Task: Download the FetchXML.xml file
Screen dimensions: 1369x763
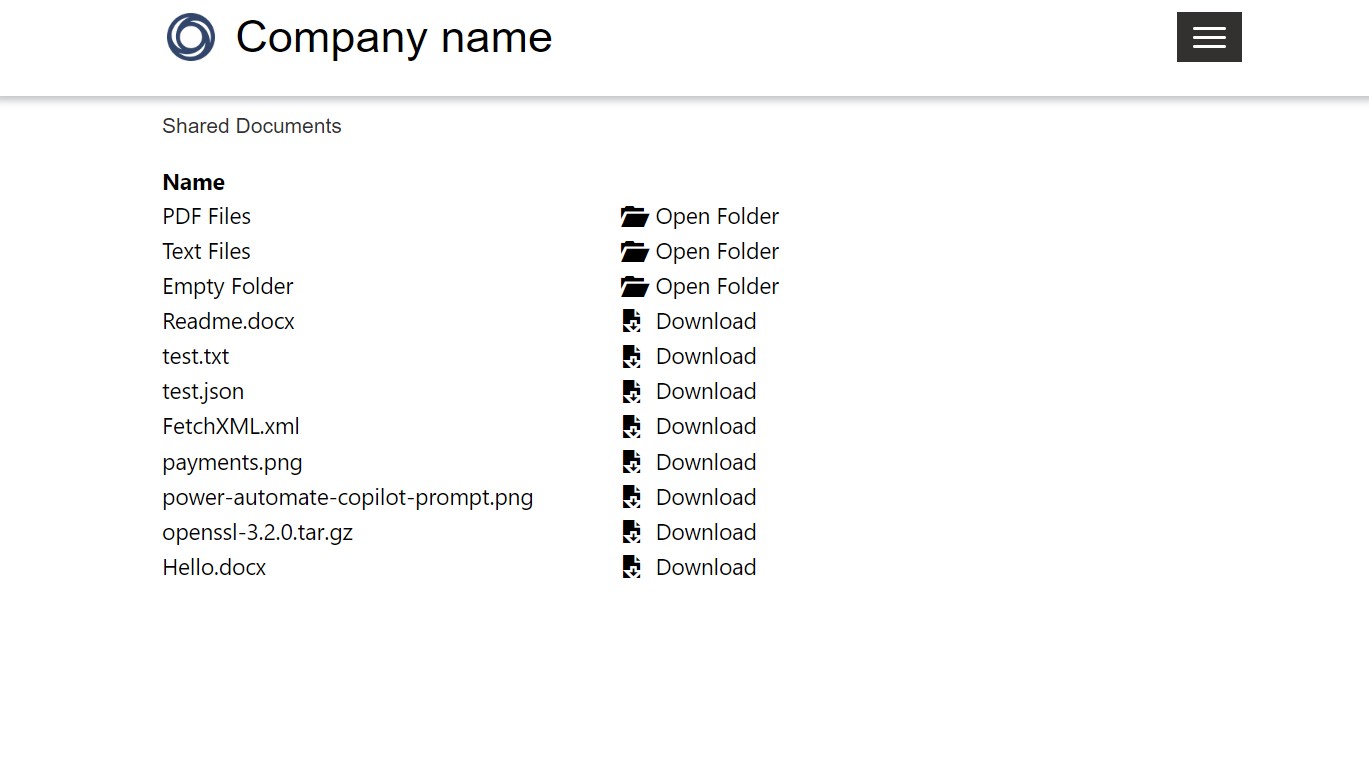Action: click(x=705, y=426)
